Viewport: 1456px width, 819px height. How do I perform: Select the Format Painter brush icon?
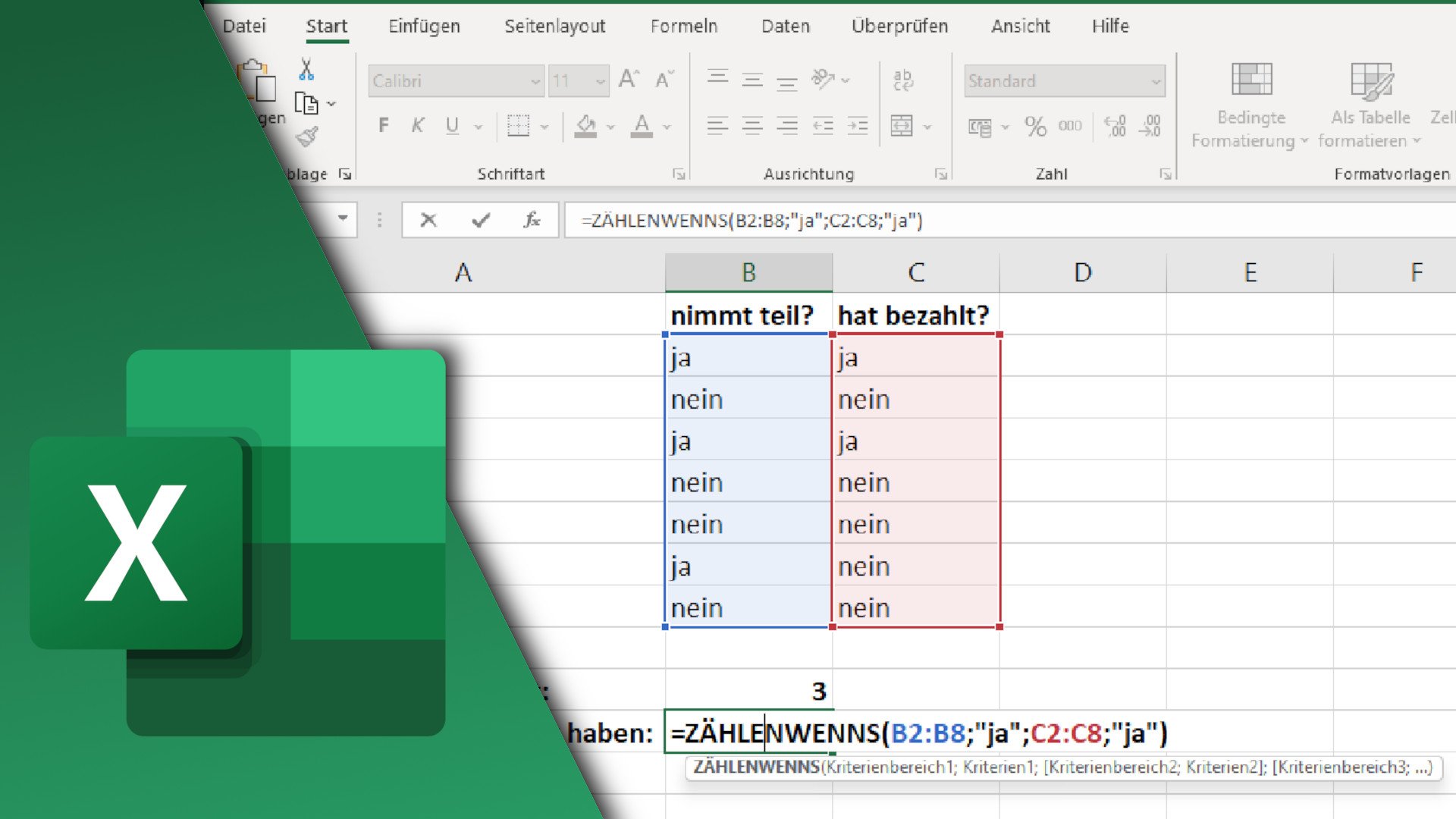[306, 136]
